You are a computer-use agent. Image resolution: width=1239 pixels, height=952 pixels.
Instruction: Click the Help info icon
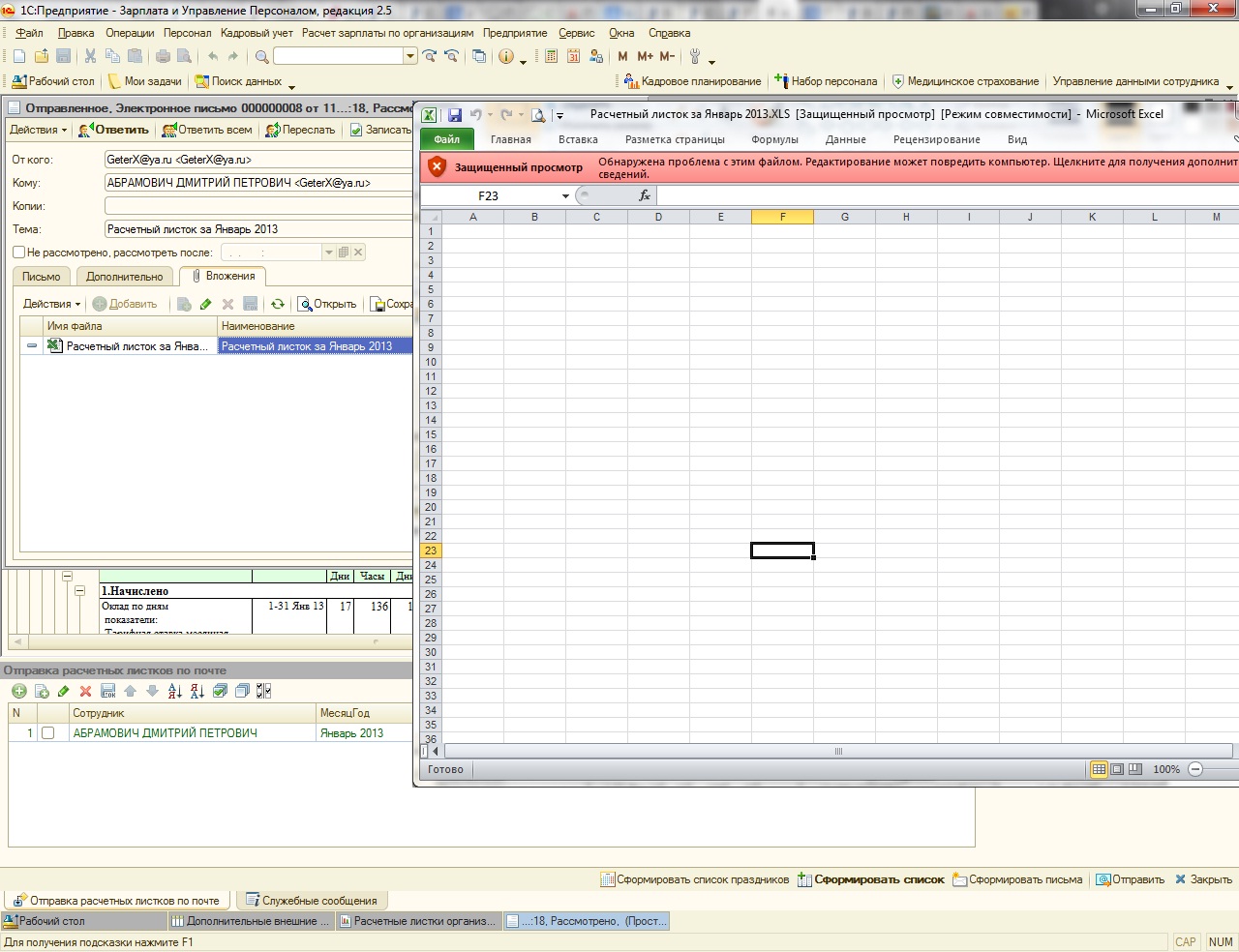tap(506, 56)
